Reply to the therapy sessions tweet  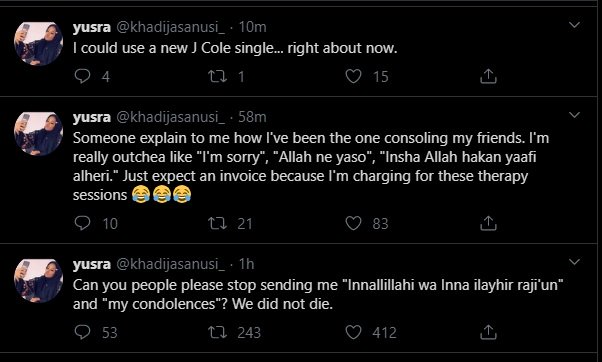(x=82, y=223)
